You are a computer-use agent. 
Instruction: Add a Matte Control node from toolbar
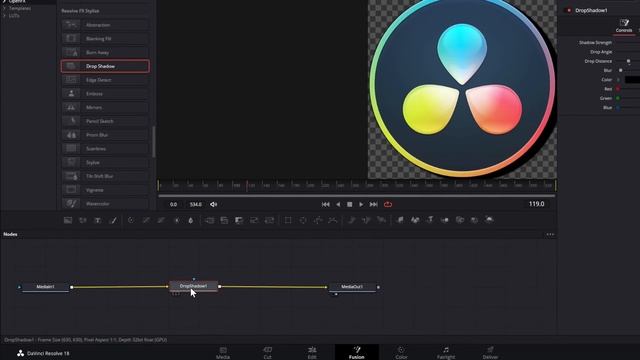(x=239, y=220)
